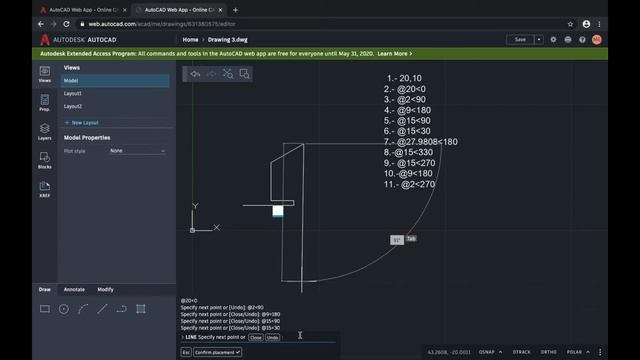Click the Zoom Extents icon in canvas toolbar
Image resolution: width=640 pixels, height=360 pixels.
(228, 74)
